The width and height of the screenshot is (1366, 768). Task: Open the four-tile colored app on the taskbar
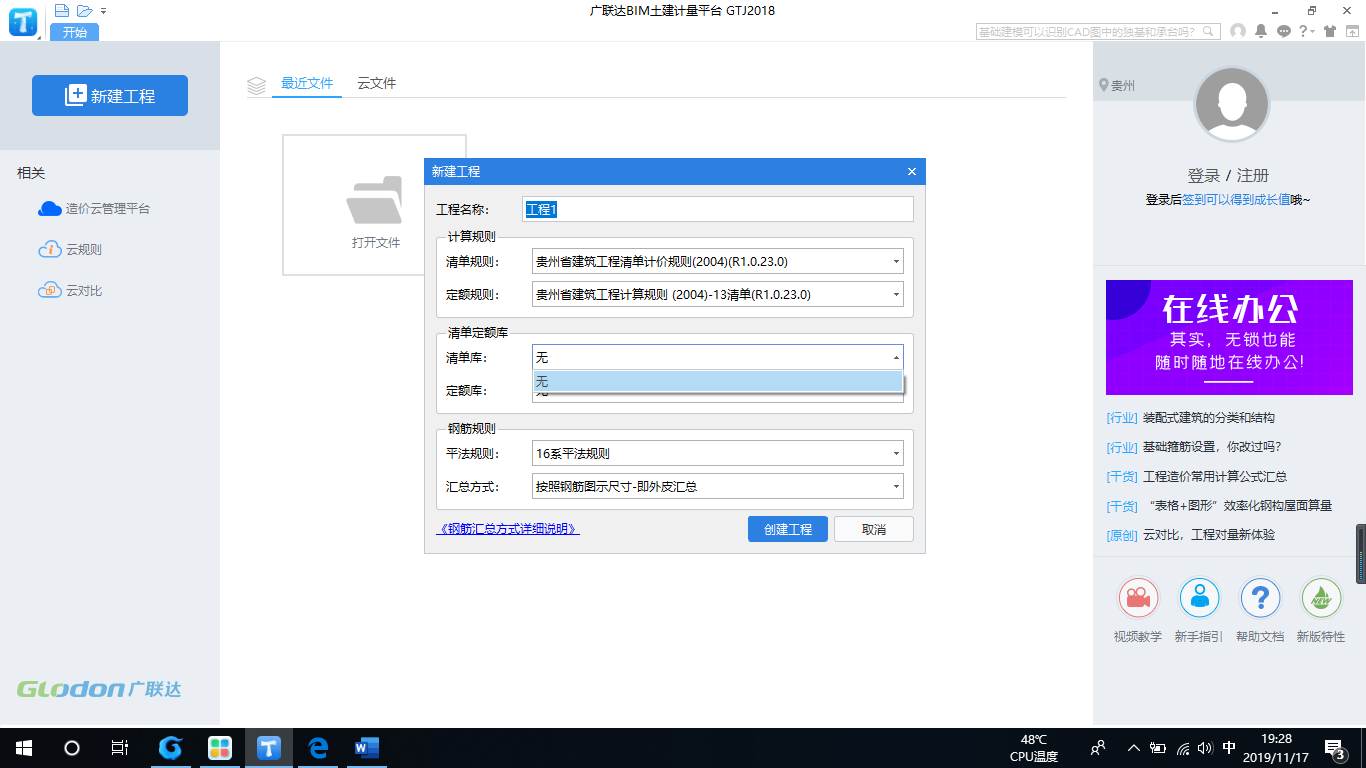[220, 748]
